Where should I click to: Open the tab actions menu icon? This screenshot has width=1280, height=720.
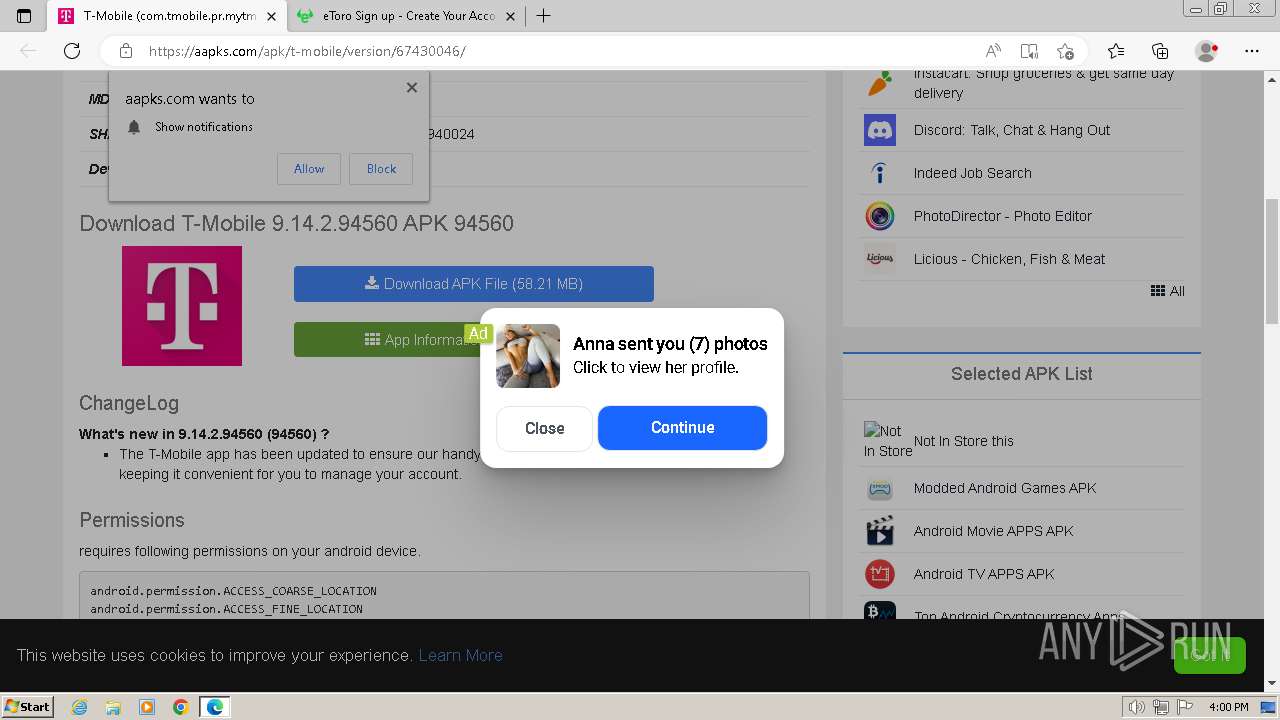pyautogui.click(x=24, y=16)
